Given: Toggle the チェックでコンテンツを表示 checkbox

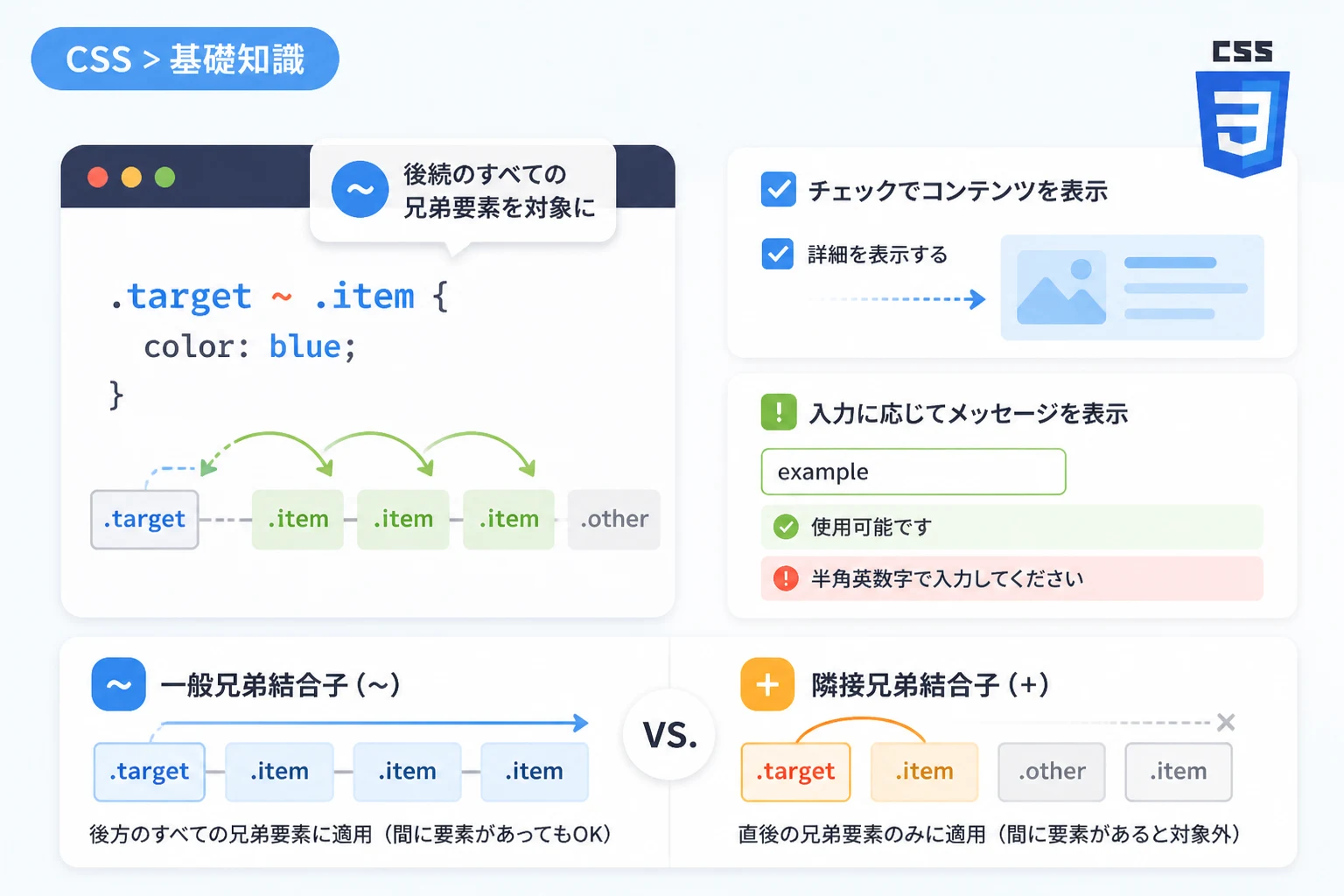Looking at the screenshot, I should (779, 189).
